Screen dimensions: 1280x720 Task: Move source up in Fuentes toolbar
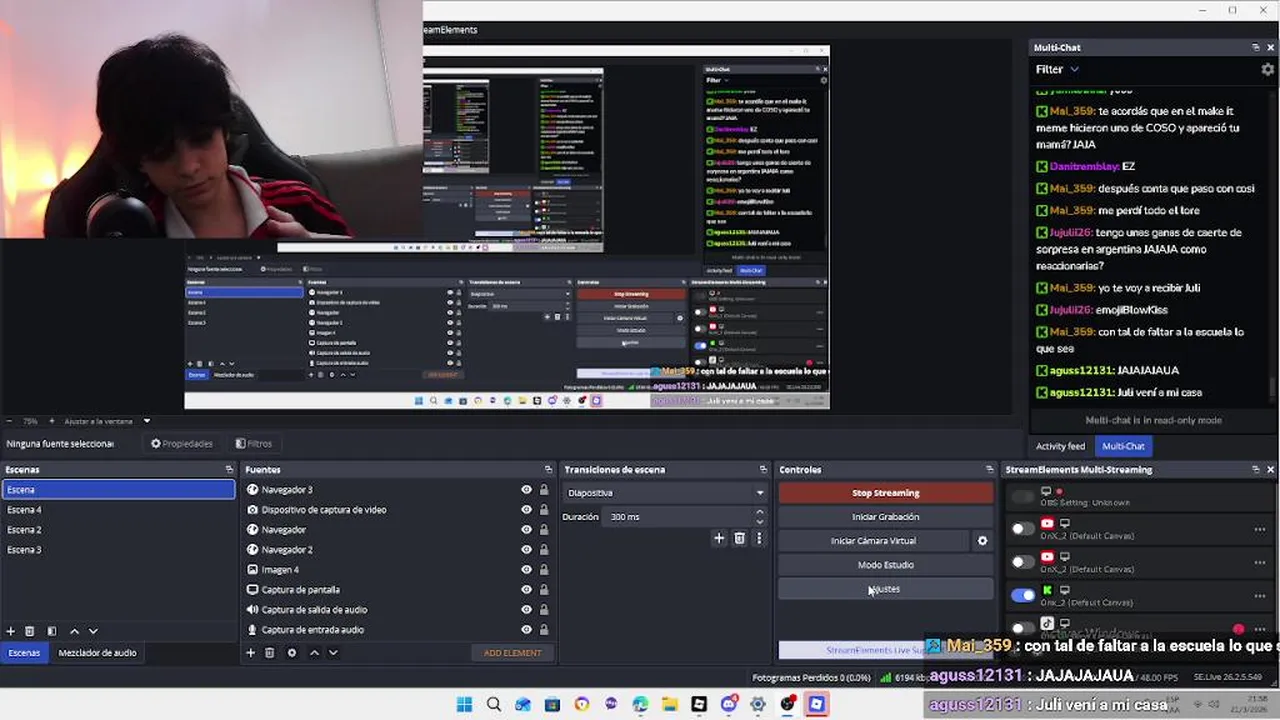pos(314,653)
